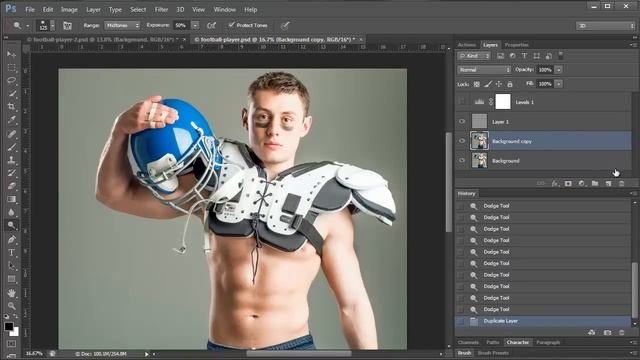640x360 pixels.
Task: Toggle lock image pixels
Action: 487,84
